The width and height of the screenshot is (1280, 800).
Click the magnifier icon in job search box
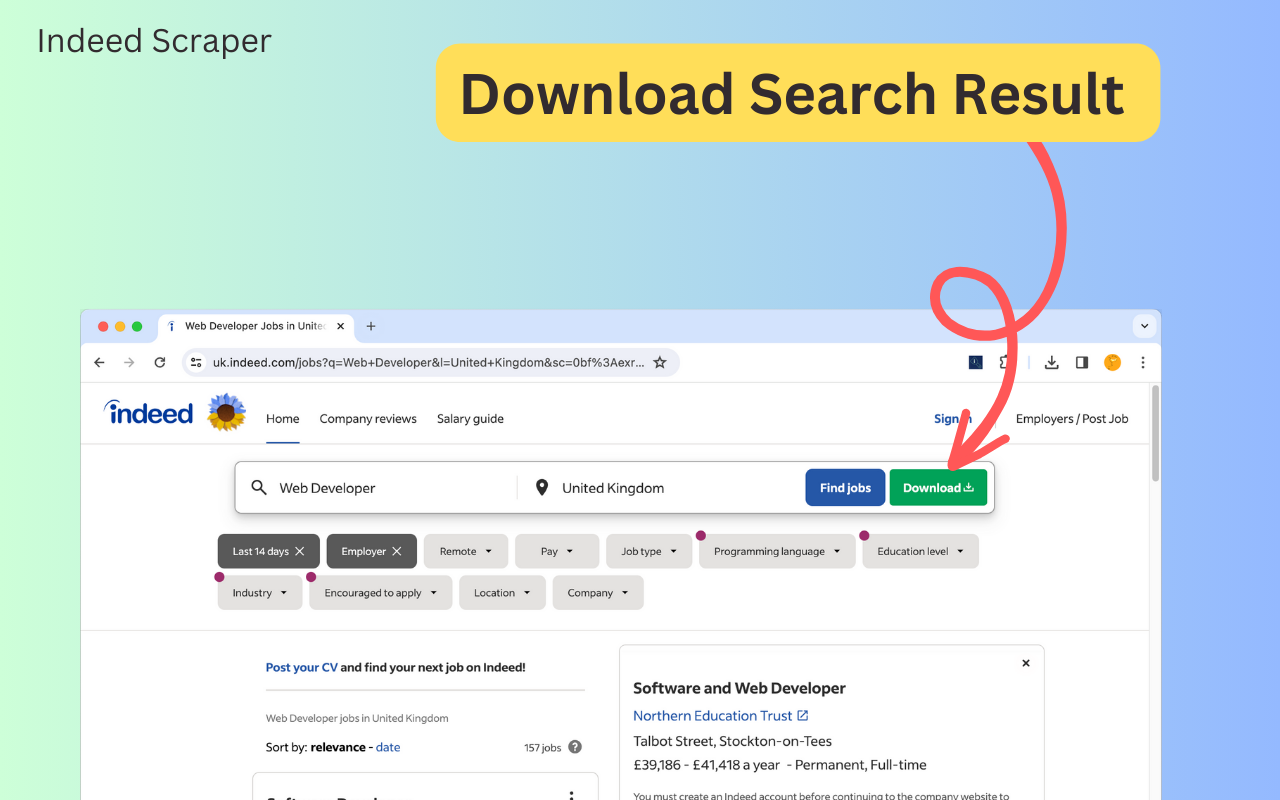click(x=259, y=488)
